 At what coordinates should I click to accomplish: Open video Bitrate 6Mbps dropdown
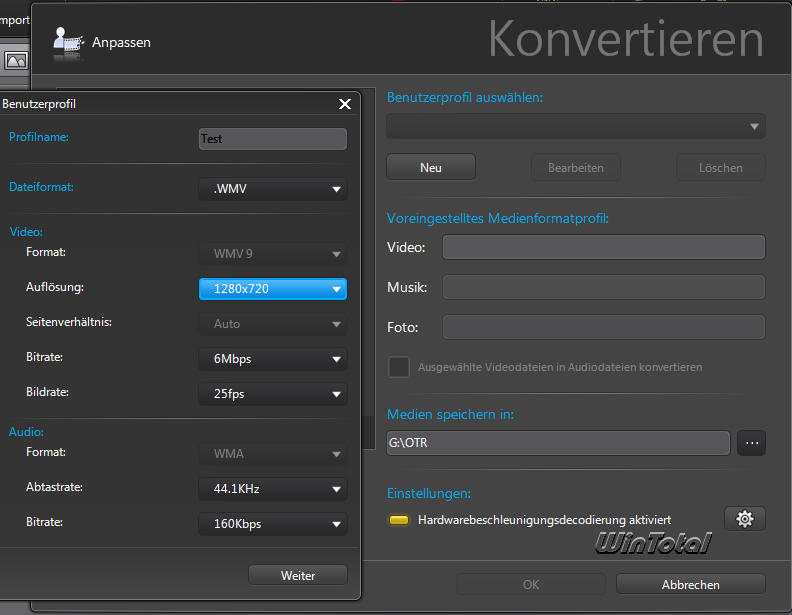coord(273,359)
